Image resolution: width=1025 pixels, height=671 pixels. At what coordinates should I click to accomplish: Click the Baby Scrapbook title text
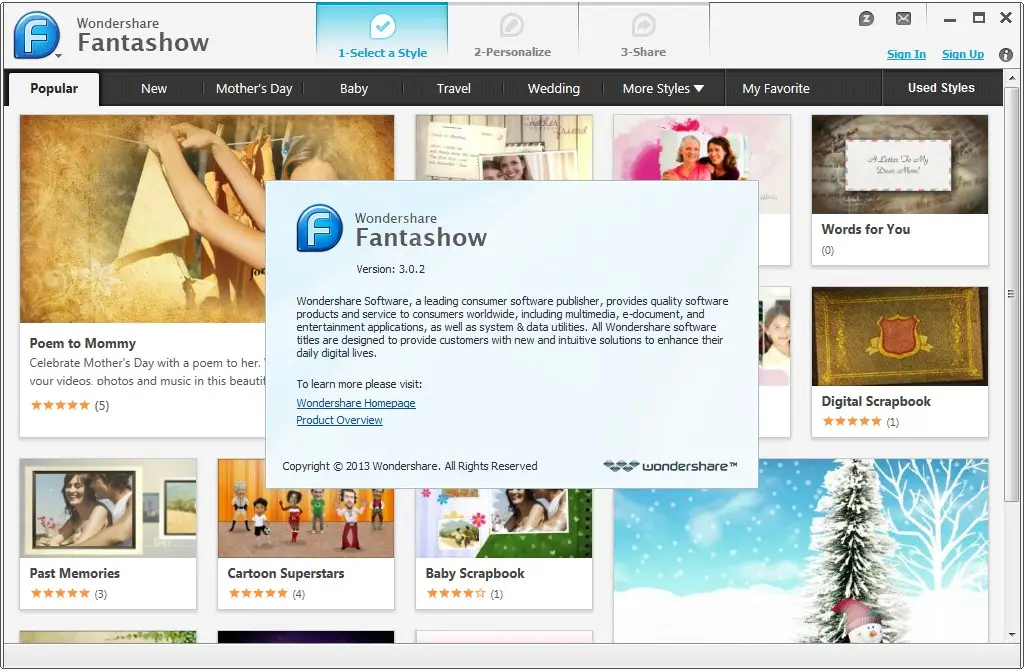(475, 574)
